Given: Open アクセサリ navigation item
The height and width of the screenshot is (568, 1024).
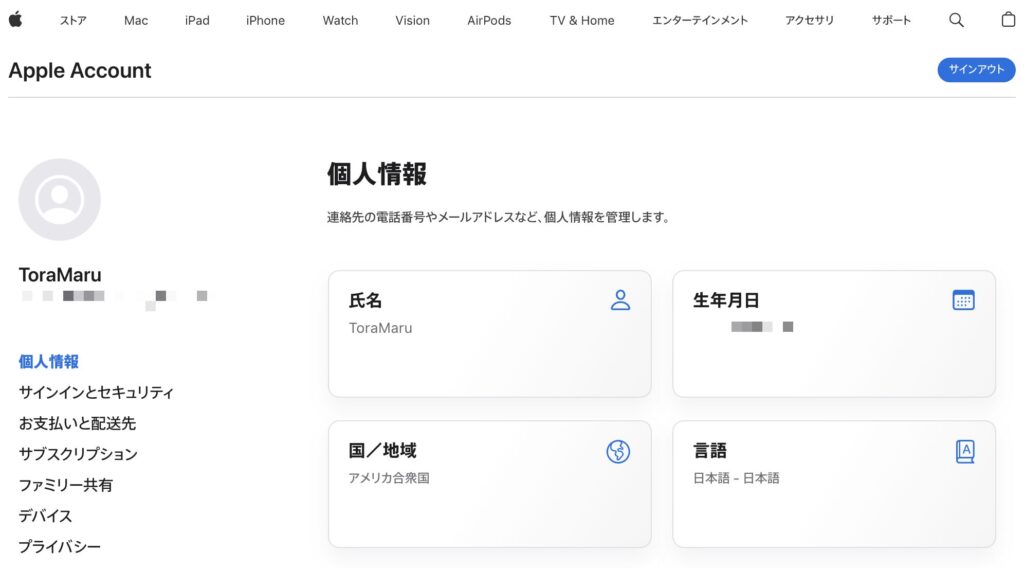Looking at the screenshot, I should pyautogui.click(x=809, y=20).
